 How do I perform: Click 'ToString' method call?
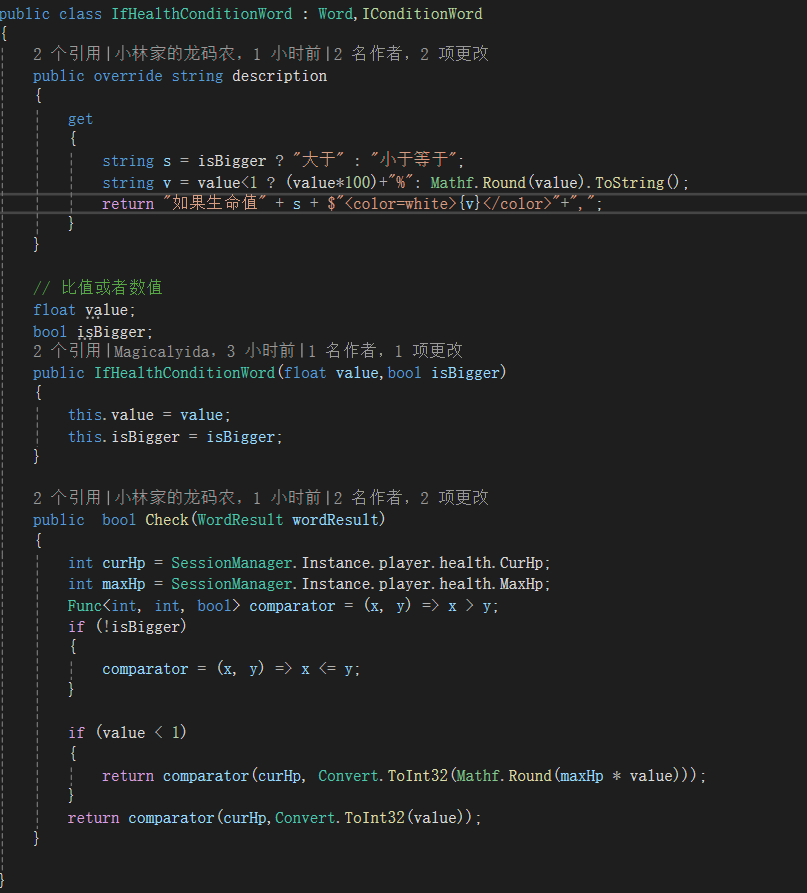tap(630, 183)
